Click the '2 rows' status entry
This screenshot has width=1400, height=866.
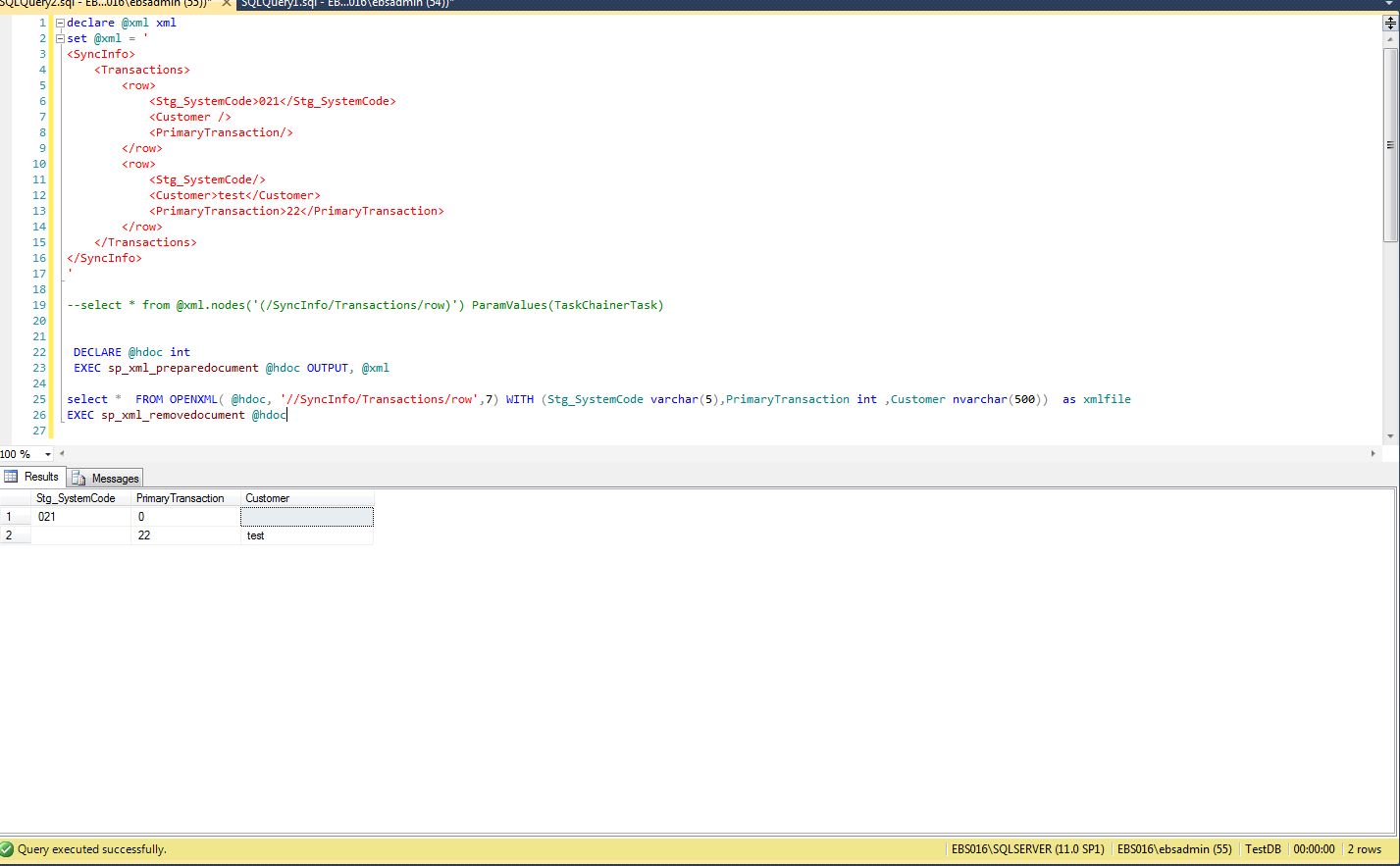pos(1364,849)
